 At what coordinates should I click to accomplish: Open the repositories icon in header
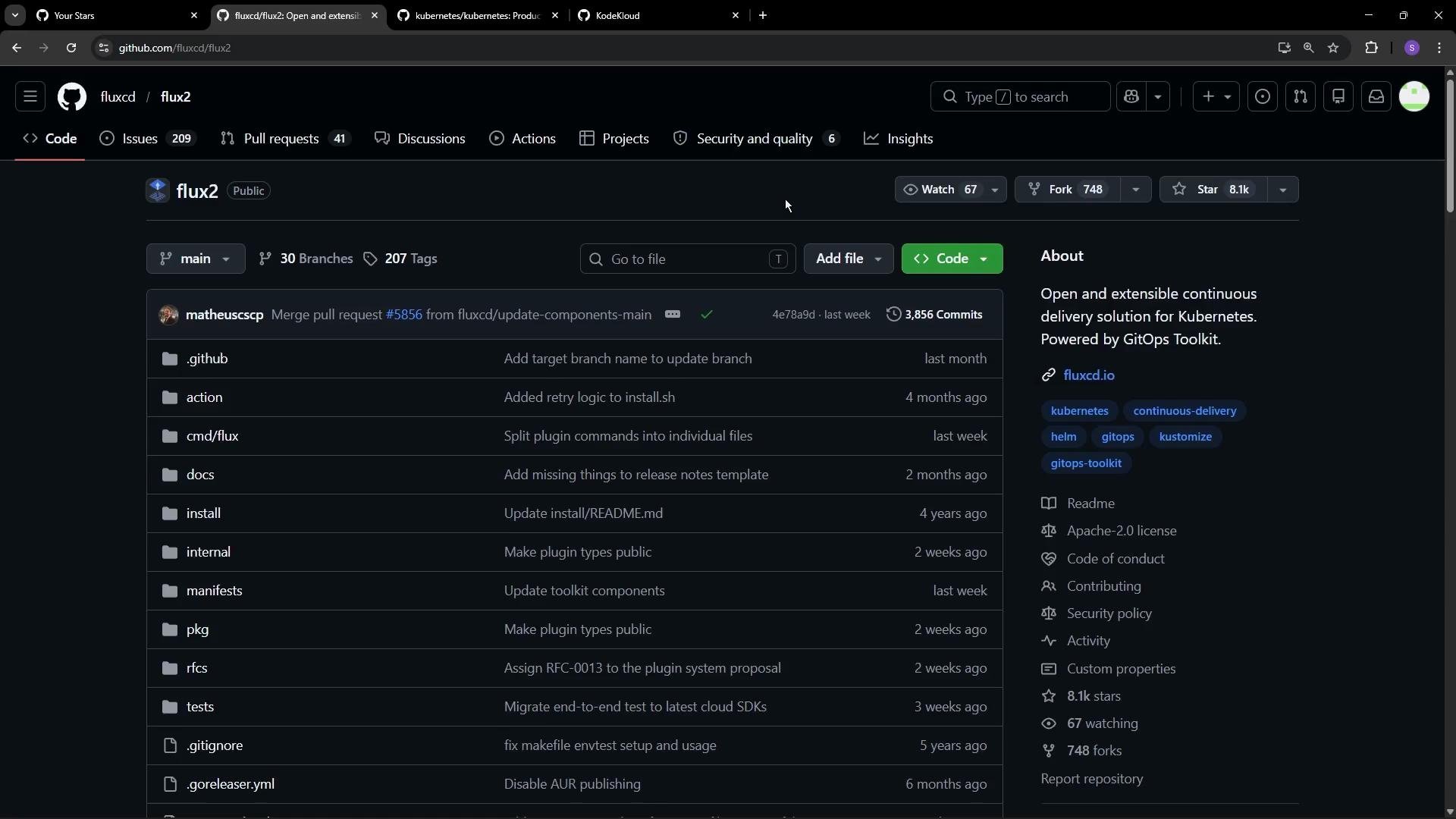point(1338,97)
